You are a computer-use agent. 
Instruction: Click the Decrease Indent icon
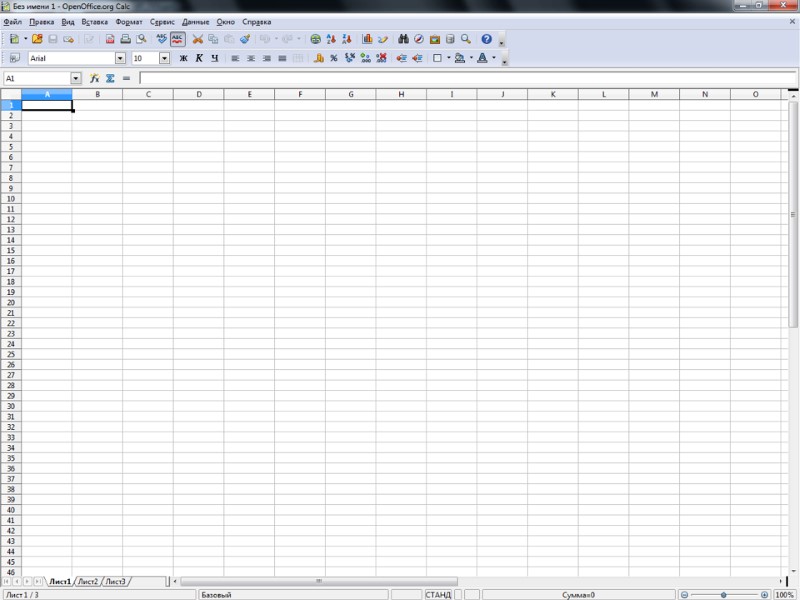[x=402, y=58]
